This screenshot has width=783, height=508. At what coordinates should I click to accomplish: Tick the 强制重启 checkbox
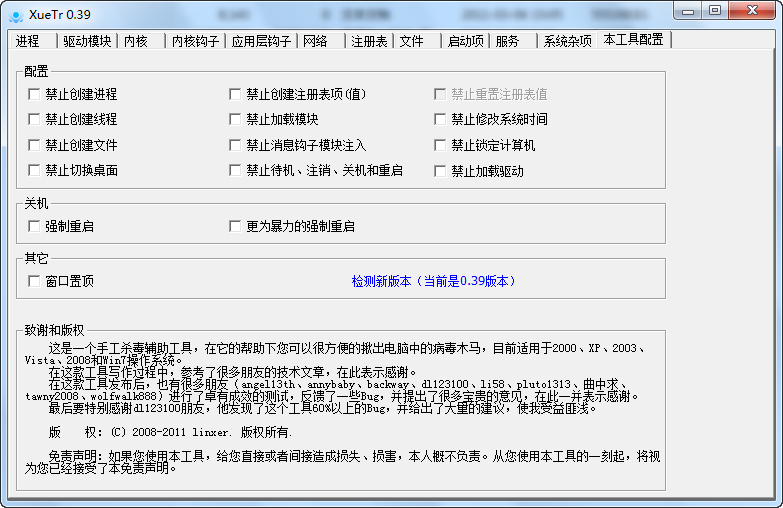pos(34,226)
